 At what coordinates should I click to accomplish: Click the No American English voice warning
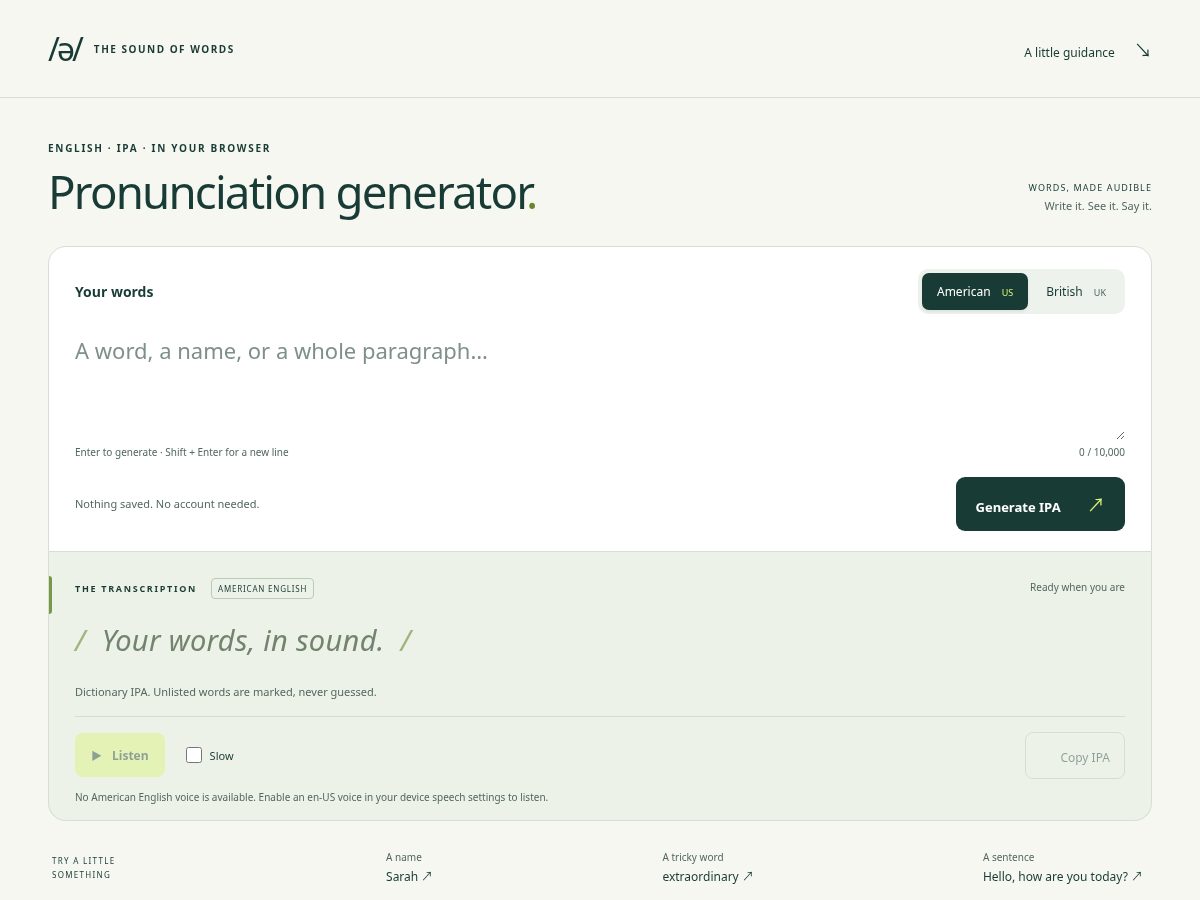(311, 797)
